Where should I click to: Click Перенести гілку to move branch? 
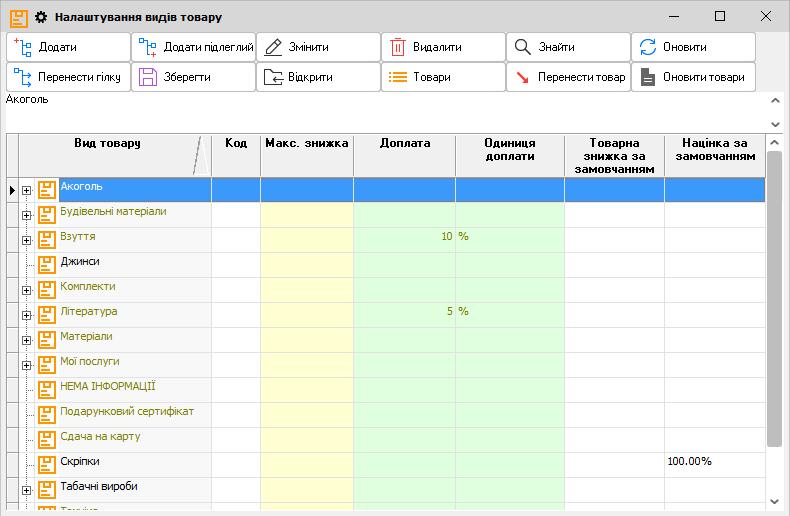point(68,77)
